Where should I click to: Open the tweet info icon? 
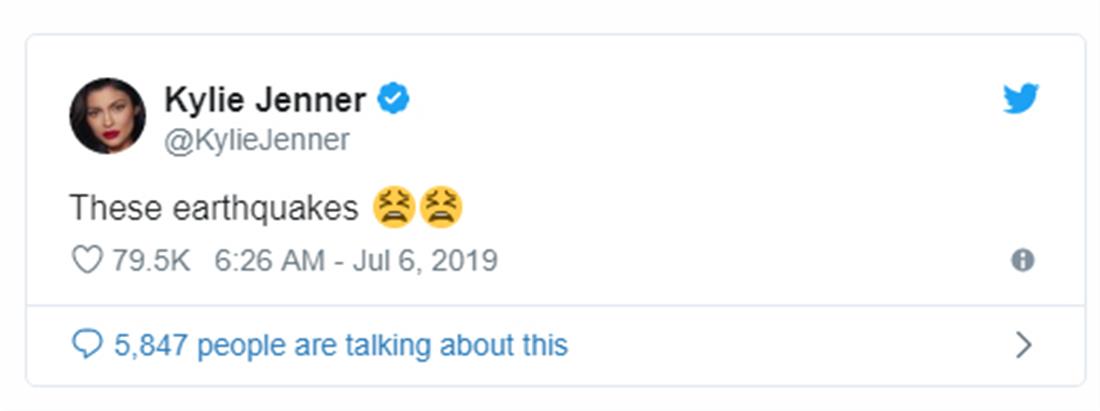tap(1022, 261)
